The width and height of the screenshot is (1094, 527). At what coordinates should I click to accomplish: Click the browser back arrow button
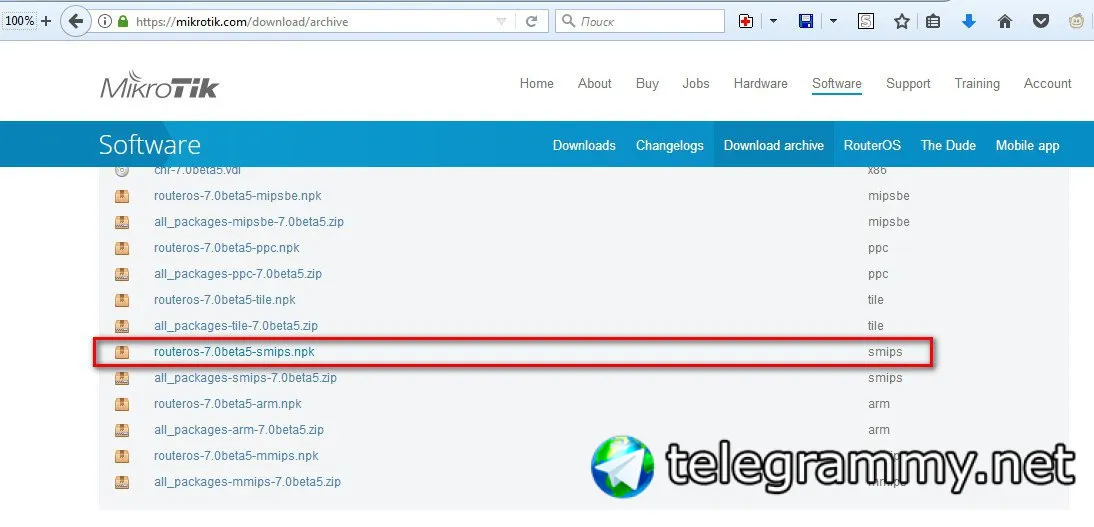click(76, 22)
